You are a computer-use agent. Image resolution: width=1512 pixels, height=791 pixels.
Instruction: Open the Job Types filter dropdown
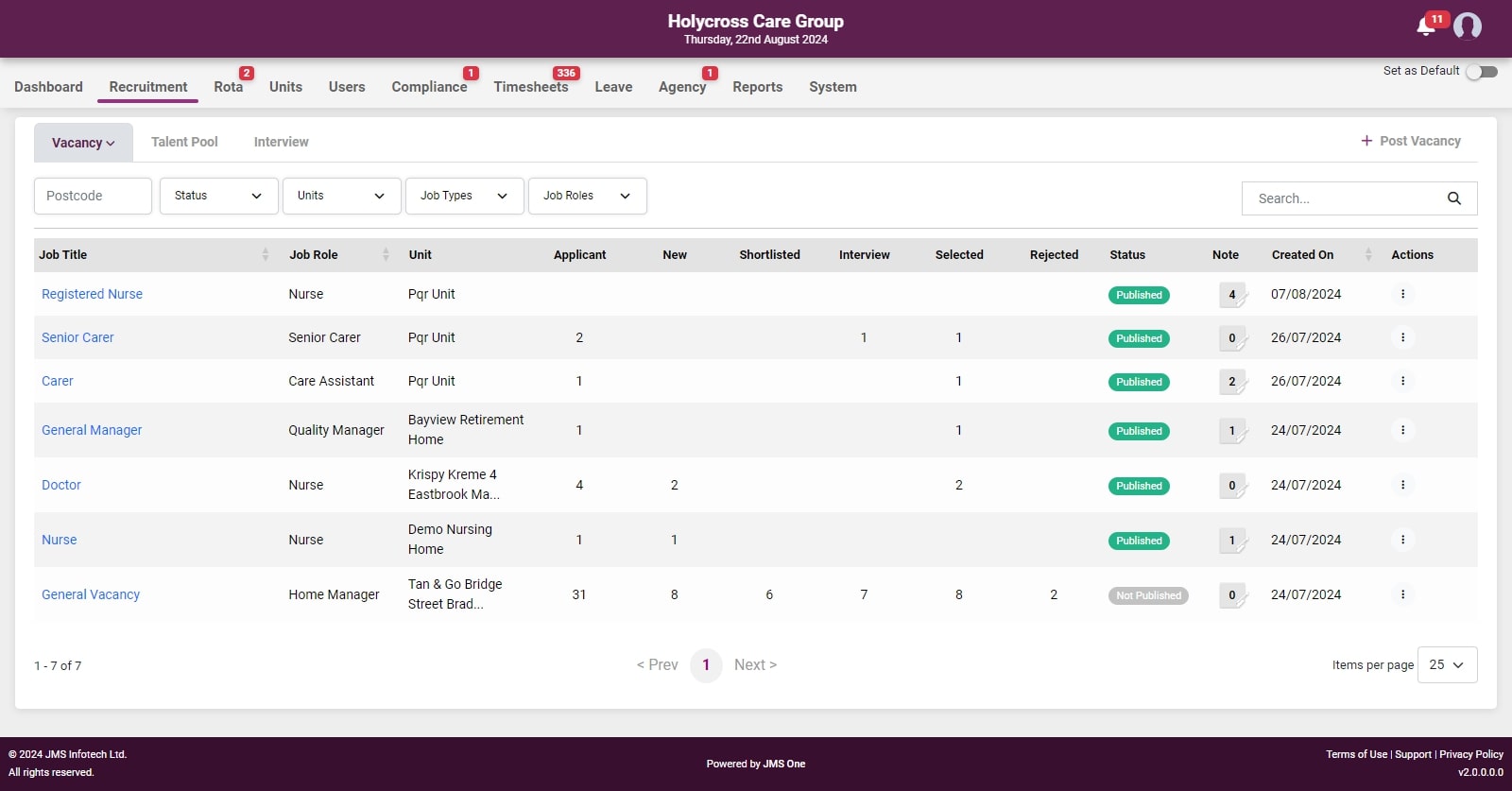[464, 196]
